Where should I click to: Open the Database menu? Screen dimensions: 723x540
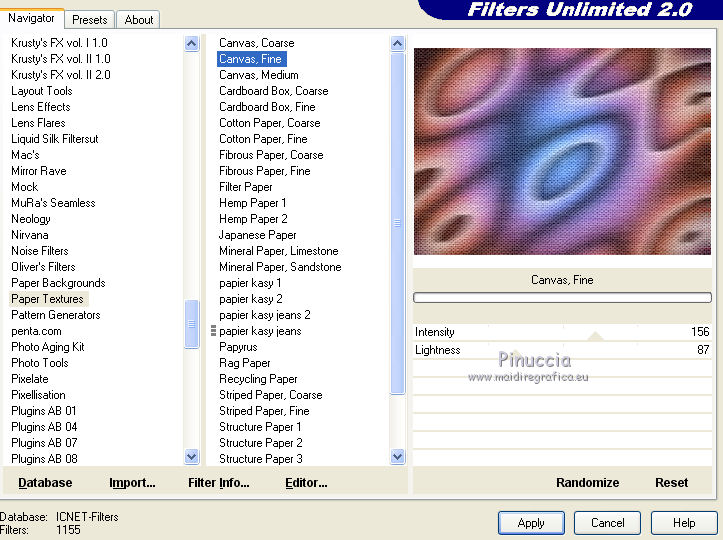[x=45, y=483]
